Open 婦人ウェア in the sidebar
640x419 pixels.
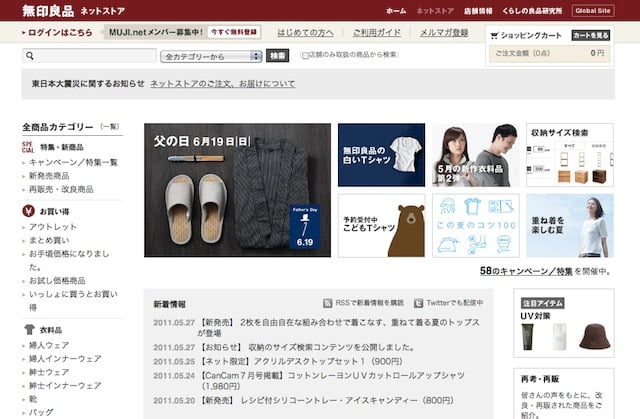pyautogui.click(x=49, y=345)
